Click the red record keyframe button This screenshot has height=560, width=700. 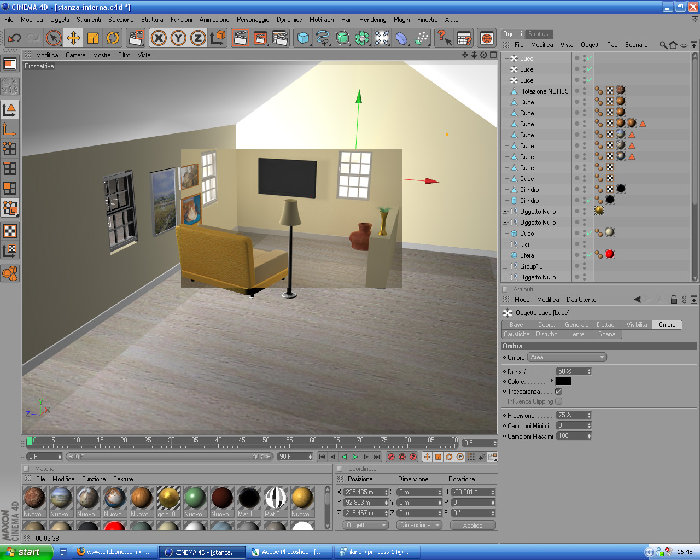coord(391,456)
